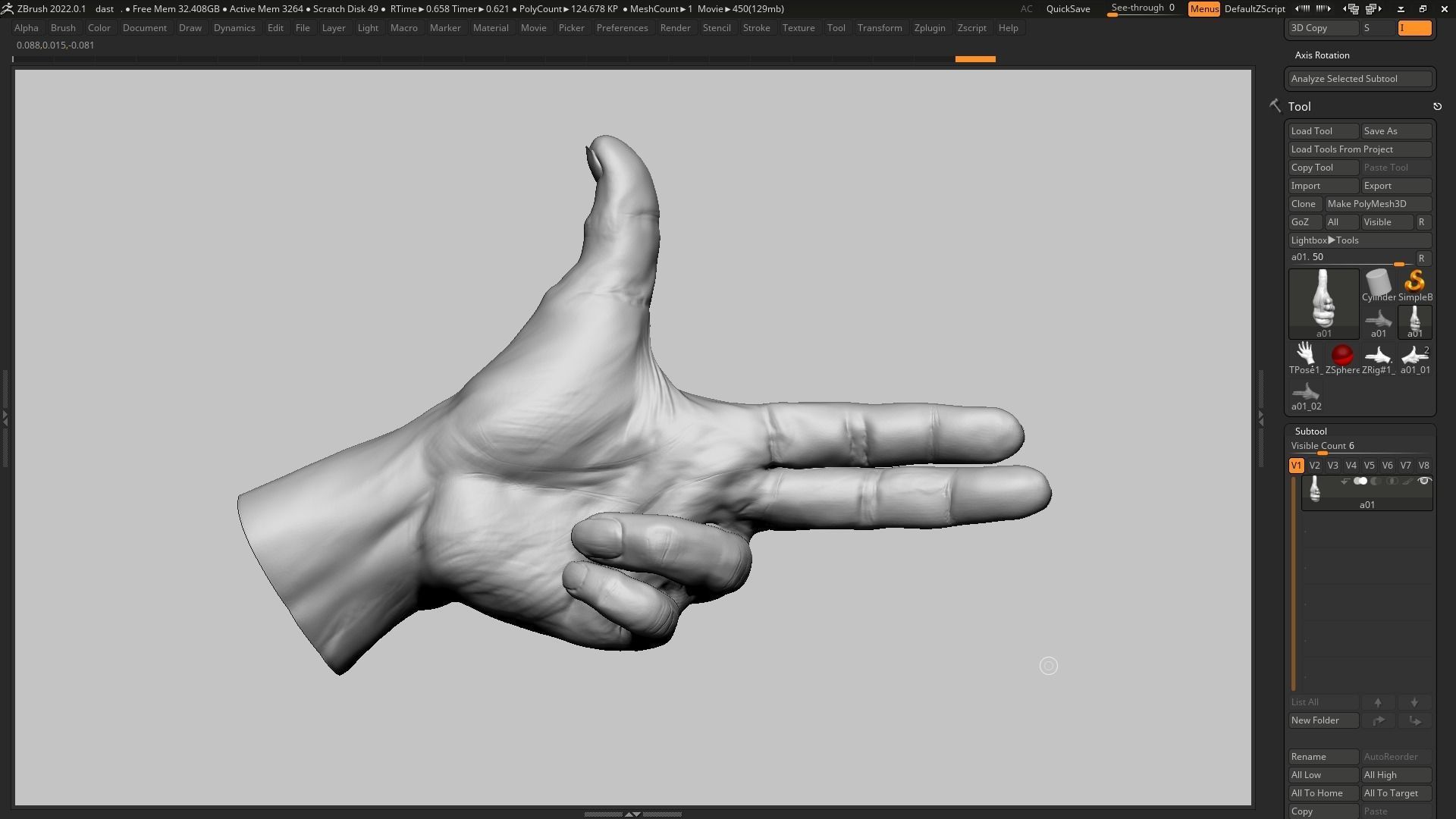Select the TPose1 hand tool

[1305, 358]
